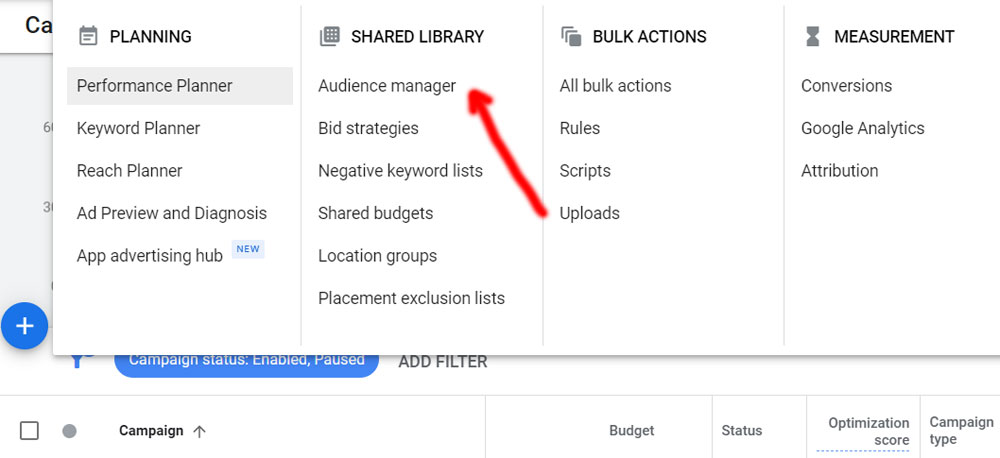This screenshot has width=1000, height=458.
Task: Open Shared budgets
Action: click(376, 213)
